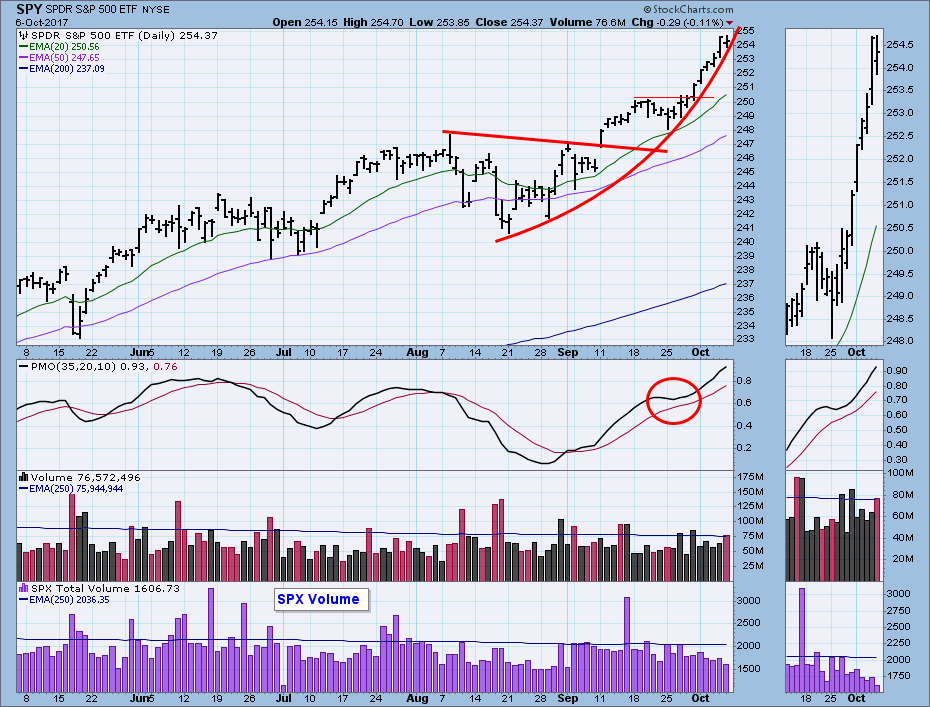This screenshot has width=930, height=707.
Task: Click the 240 price axis label
Action: [747, 241]
